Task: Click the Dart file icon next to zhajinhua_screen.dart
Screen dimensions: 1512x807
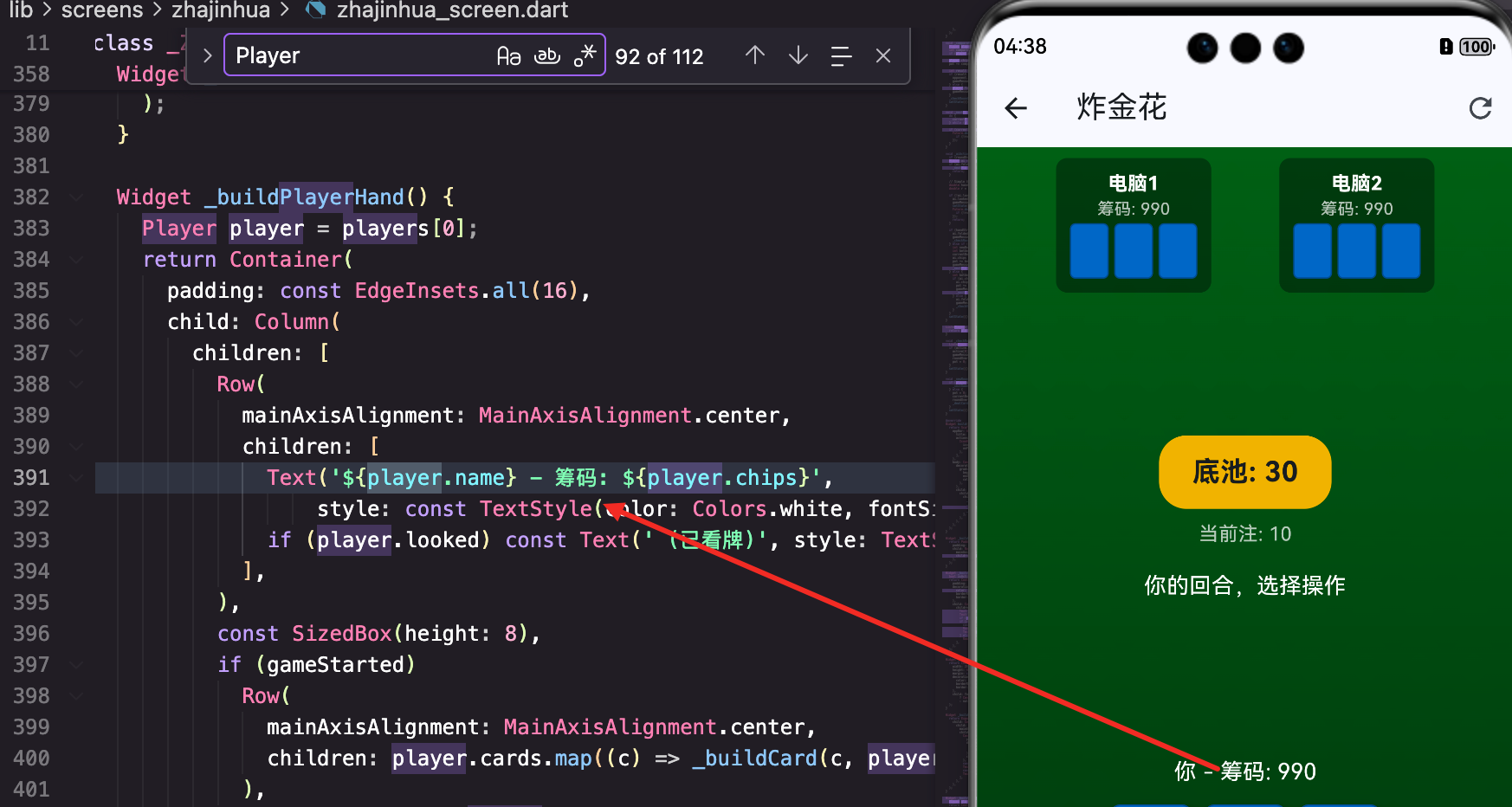Action: click(x=314, y=11)
